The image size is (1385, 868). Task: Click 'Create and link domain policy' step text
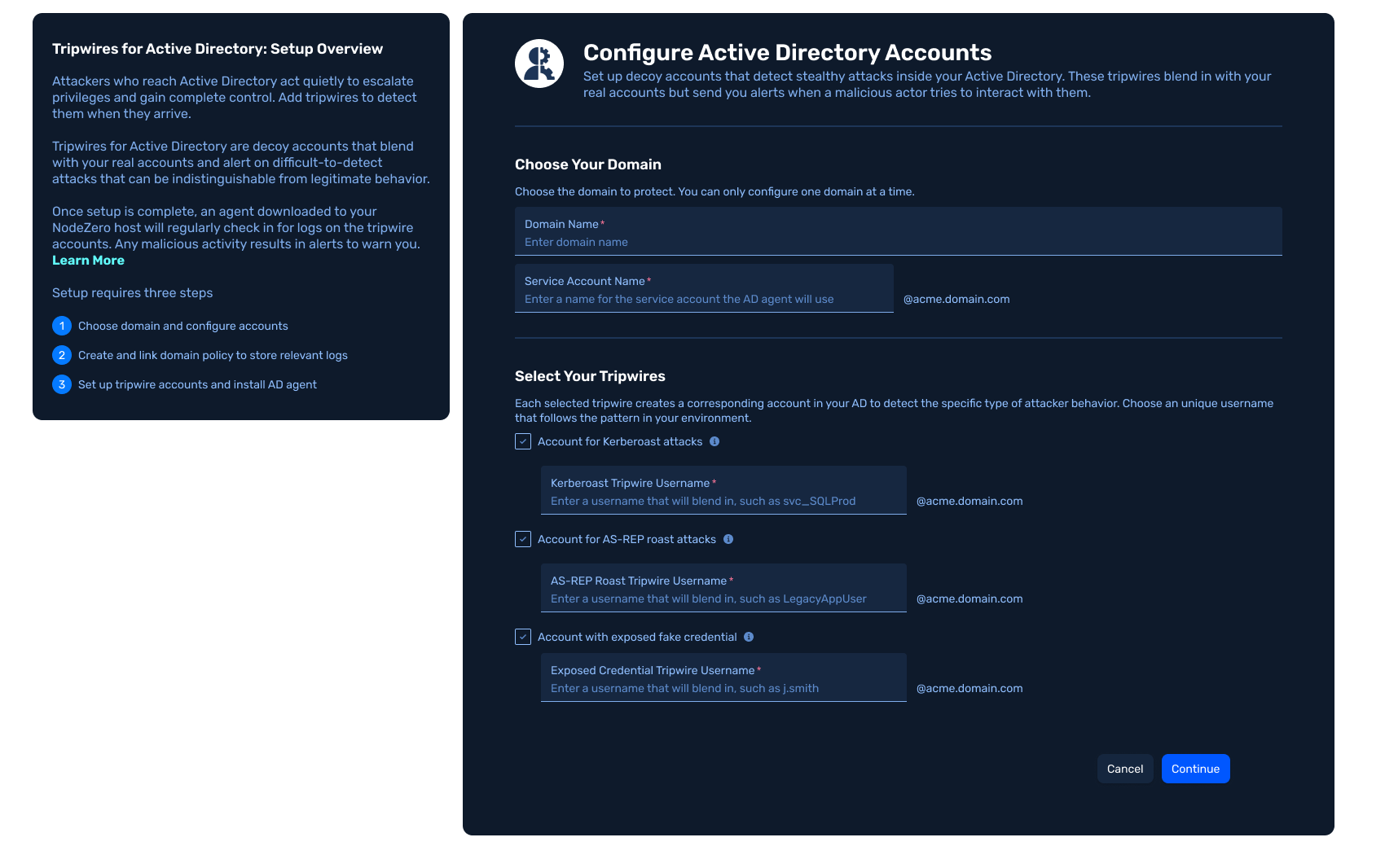point(213,355)
